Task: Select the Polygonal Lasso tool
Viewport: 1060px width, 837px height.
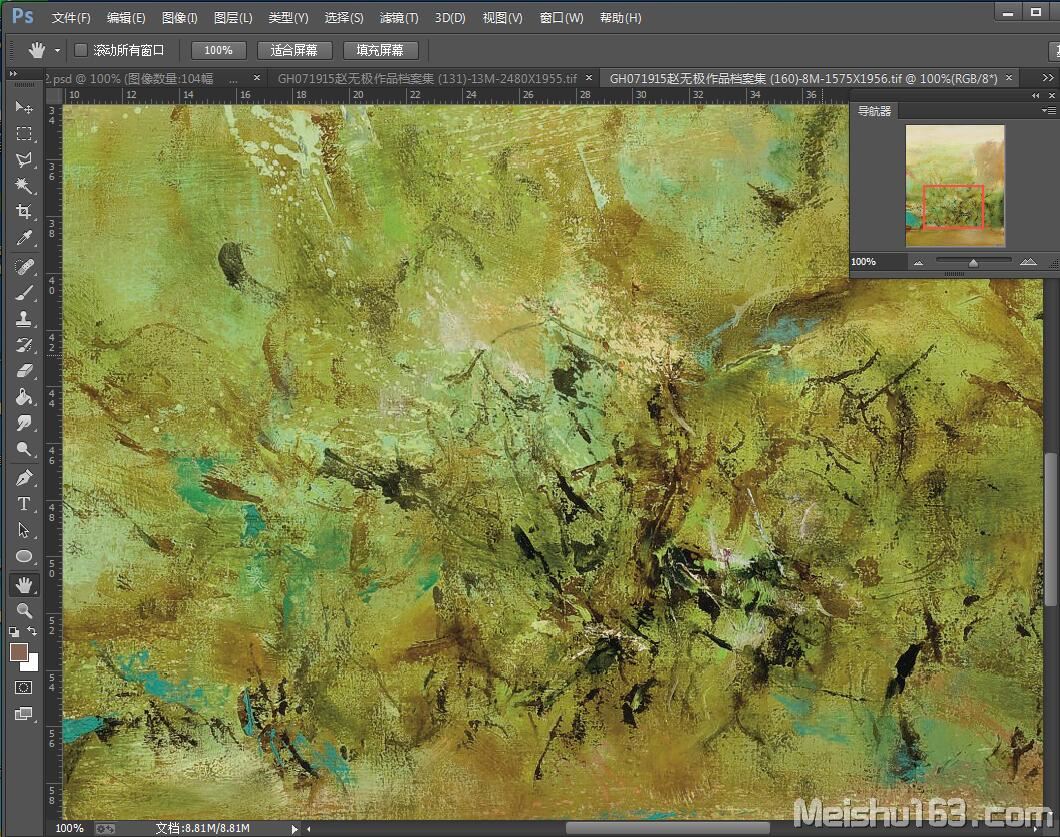Action: click(x=24, y=160)
